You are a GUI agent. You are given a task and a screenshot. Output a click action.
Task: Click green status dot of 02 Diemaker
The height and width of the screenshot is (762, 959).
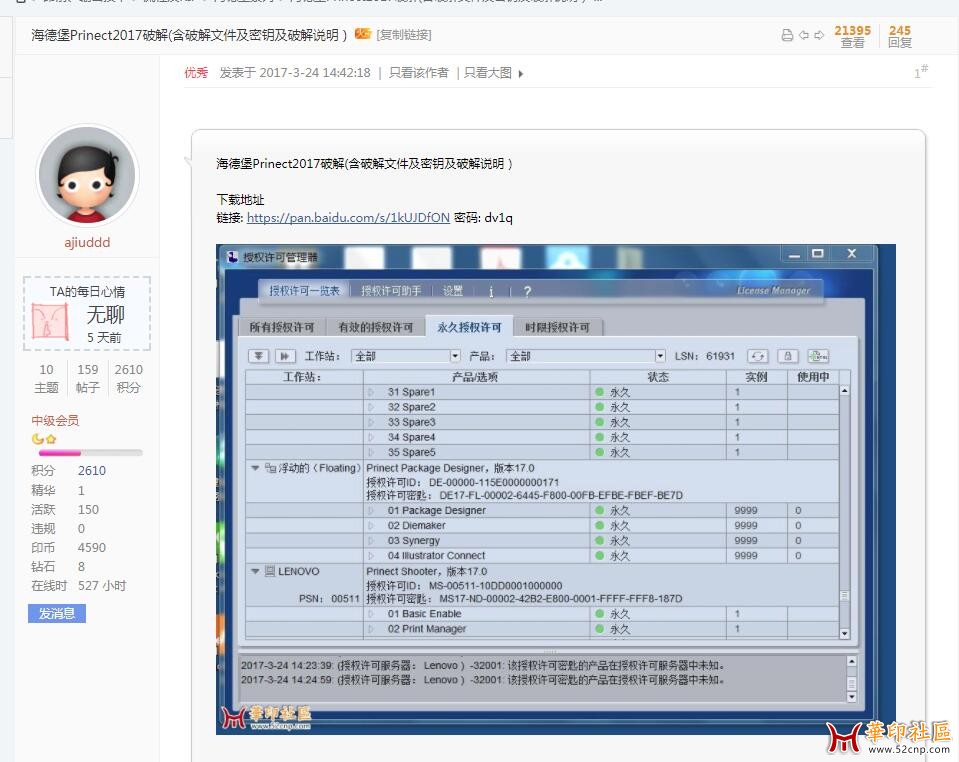[x=599, y=526]
